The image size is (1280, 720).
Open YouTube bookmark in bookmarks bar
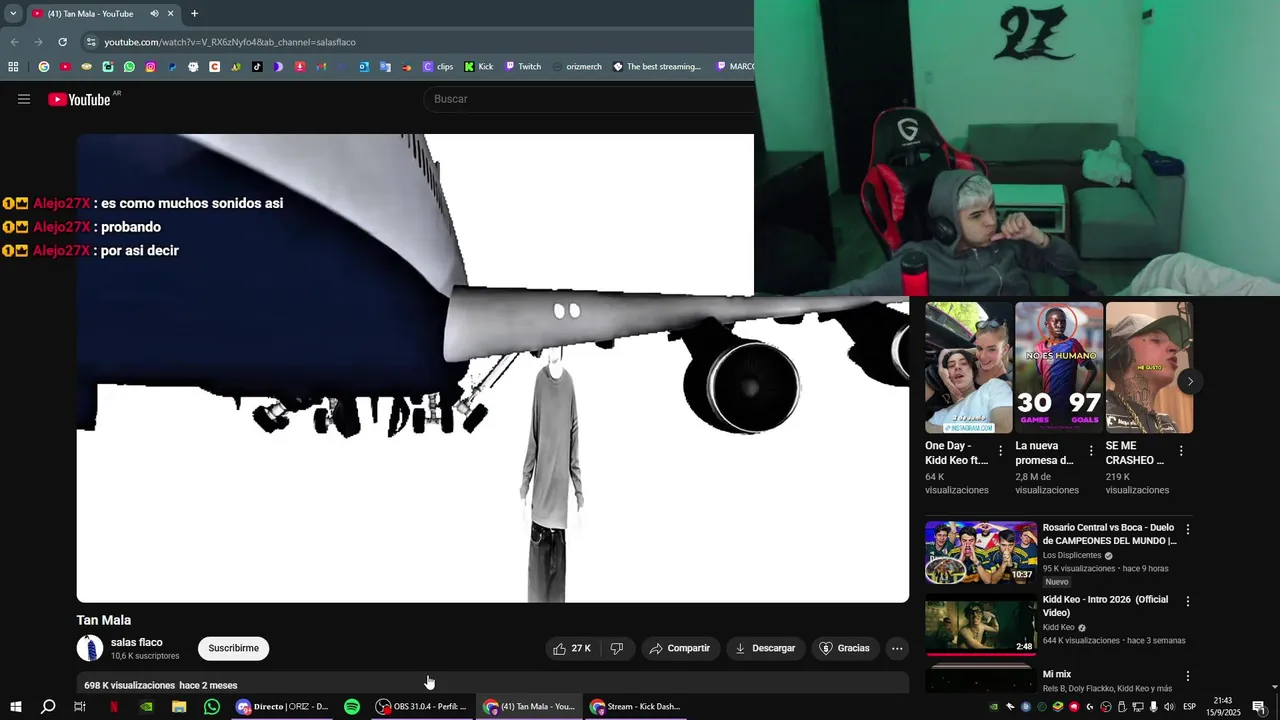pyautogui.click(x=65, y=67)
